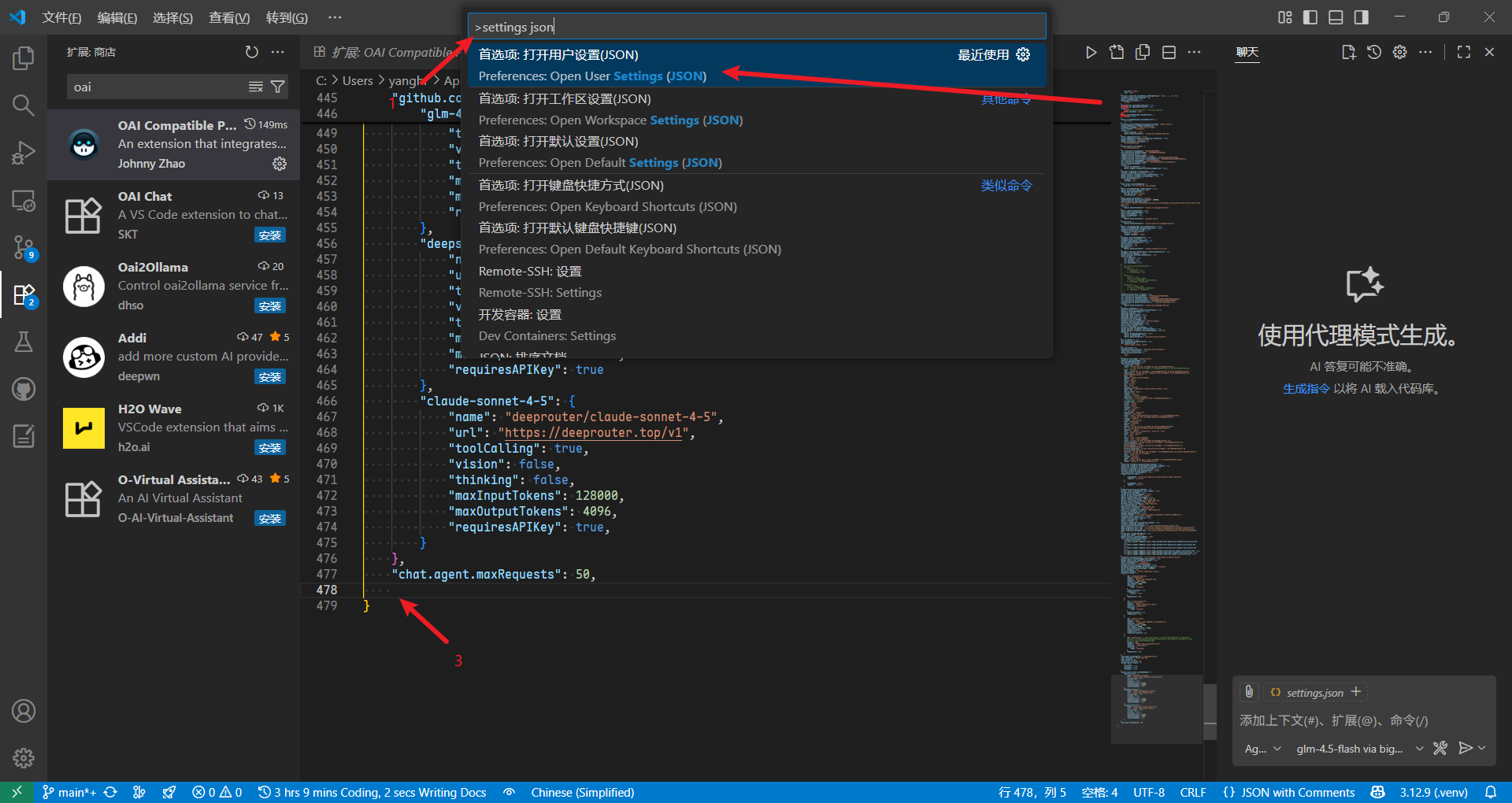
Task: Show chat history with the clock icon
Action: 1374,52
